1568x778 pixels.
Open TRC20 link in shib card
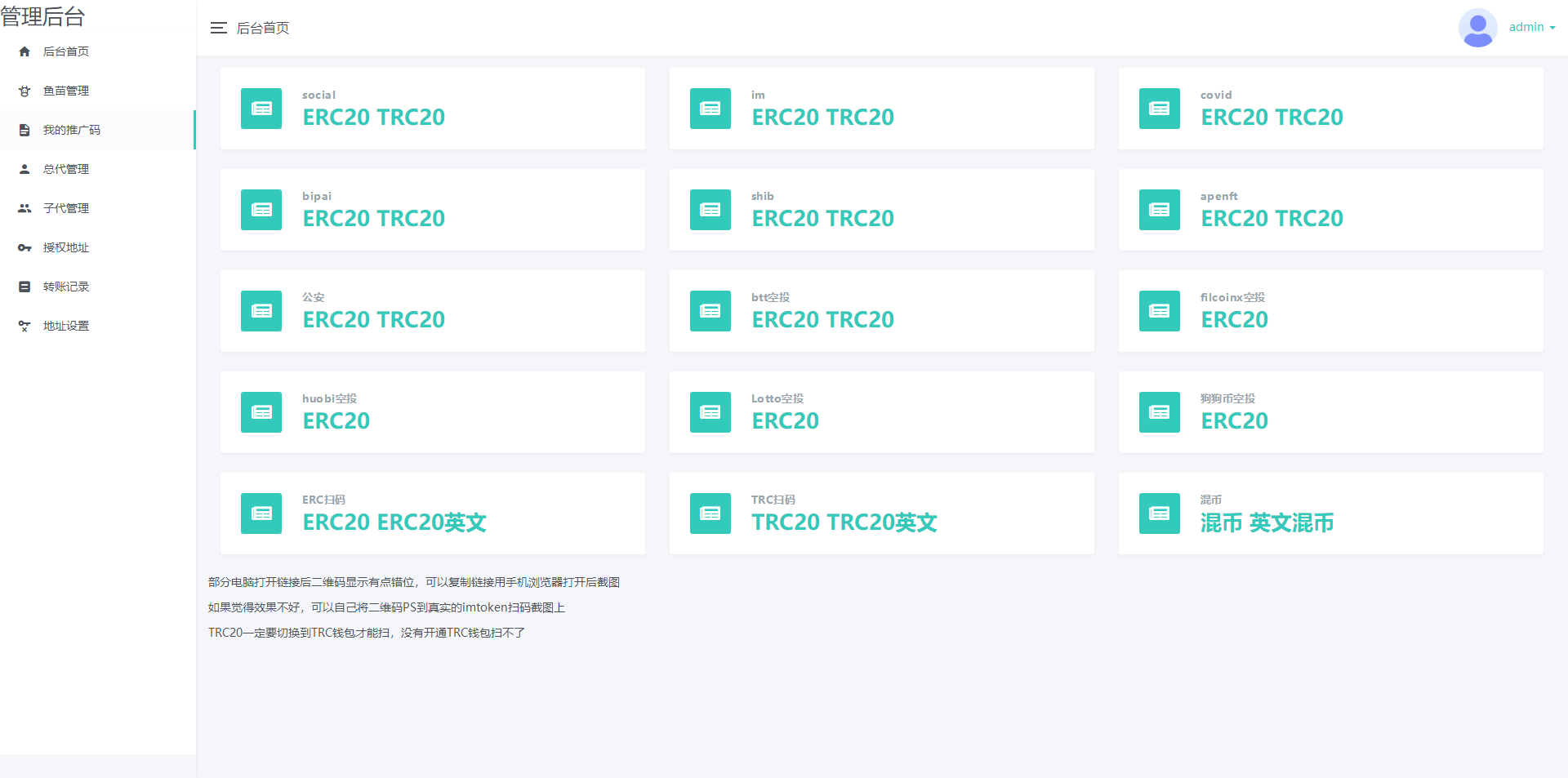tap(860, 219)
